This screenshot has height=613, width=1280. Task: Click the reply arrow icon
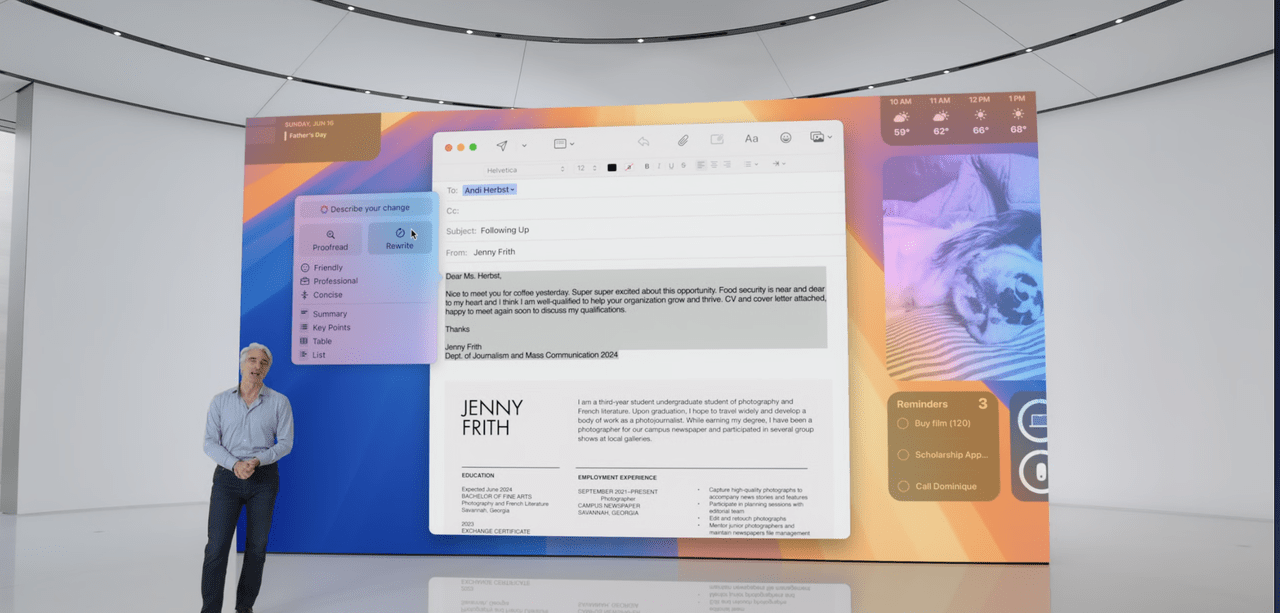point(643,140)
